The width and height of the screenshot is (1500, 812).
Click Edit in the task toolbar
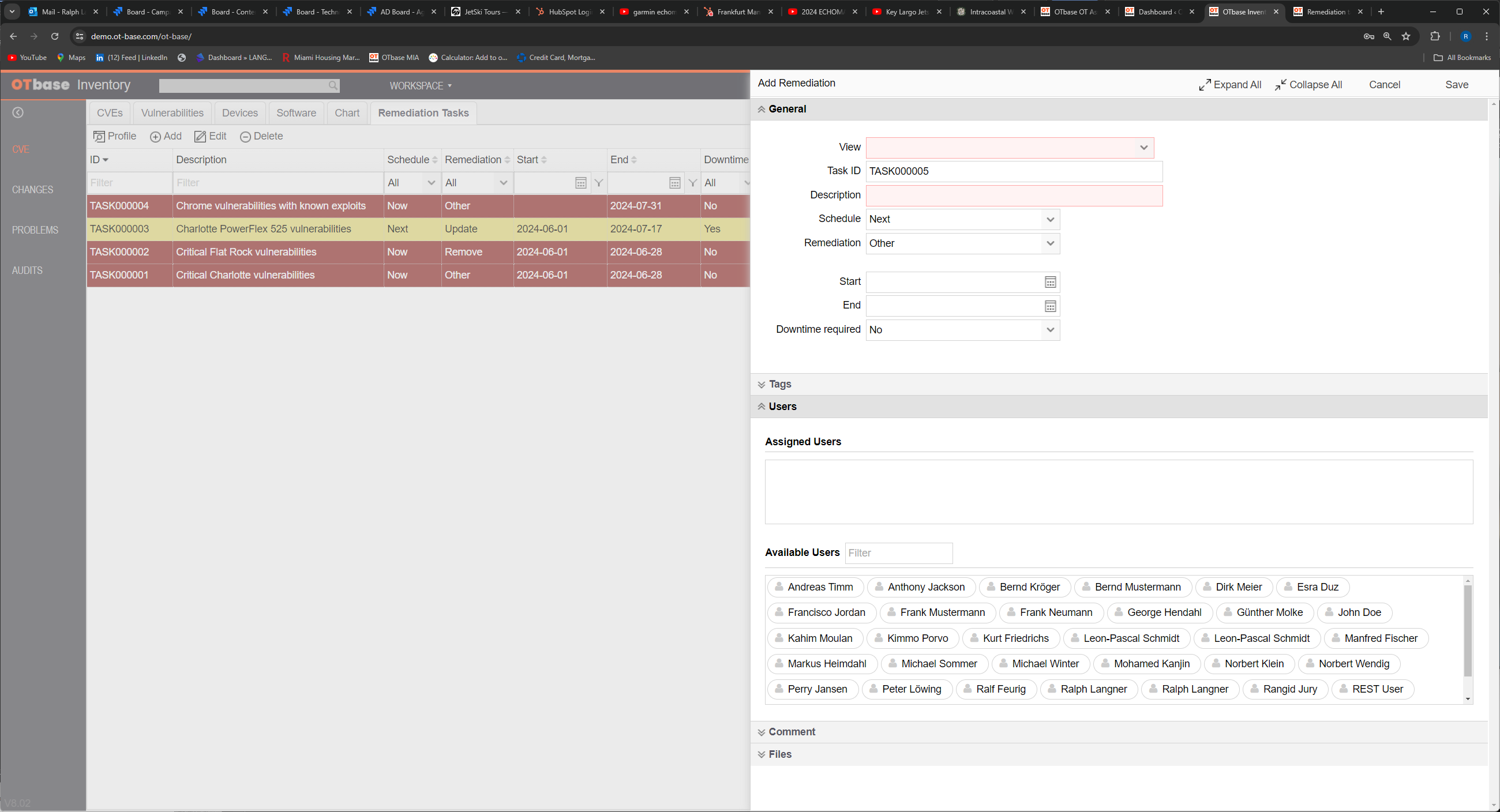point(210,136)
